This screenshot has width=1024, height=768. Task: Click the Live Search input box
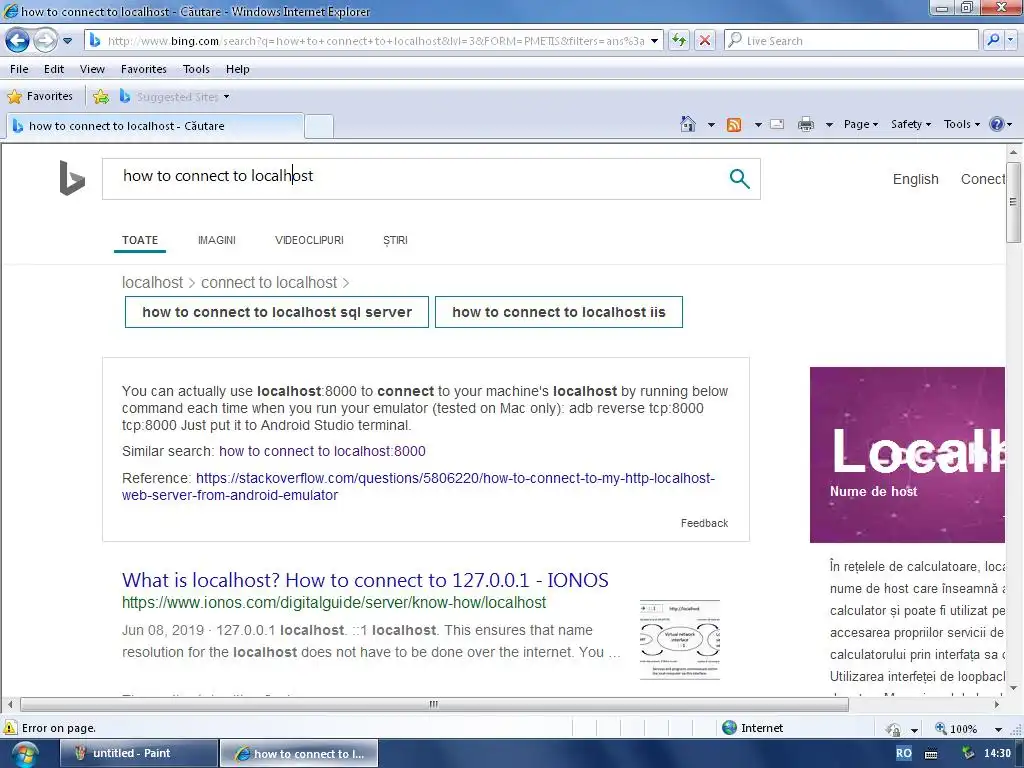(x=852, y=40)
